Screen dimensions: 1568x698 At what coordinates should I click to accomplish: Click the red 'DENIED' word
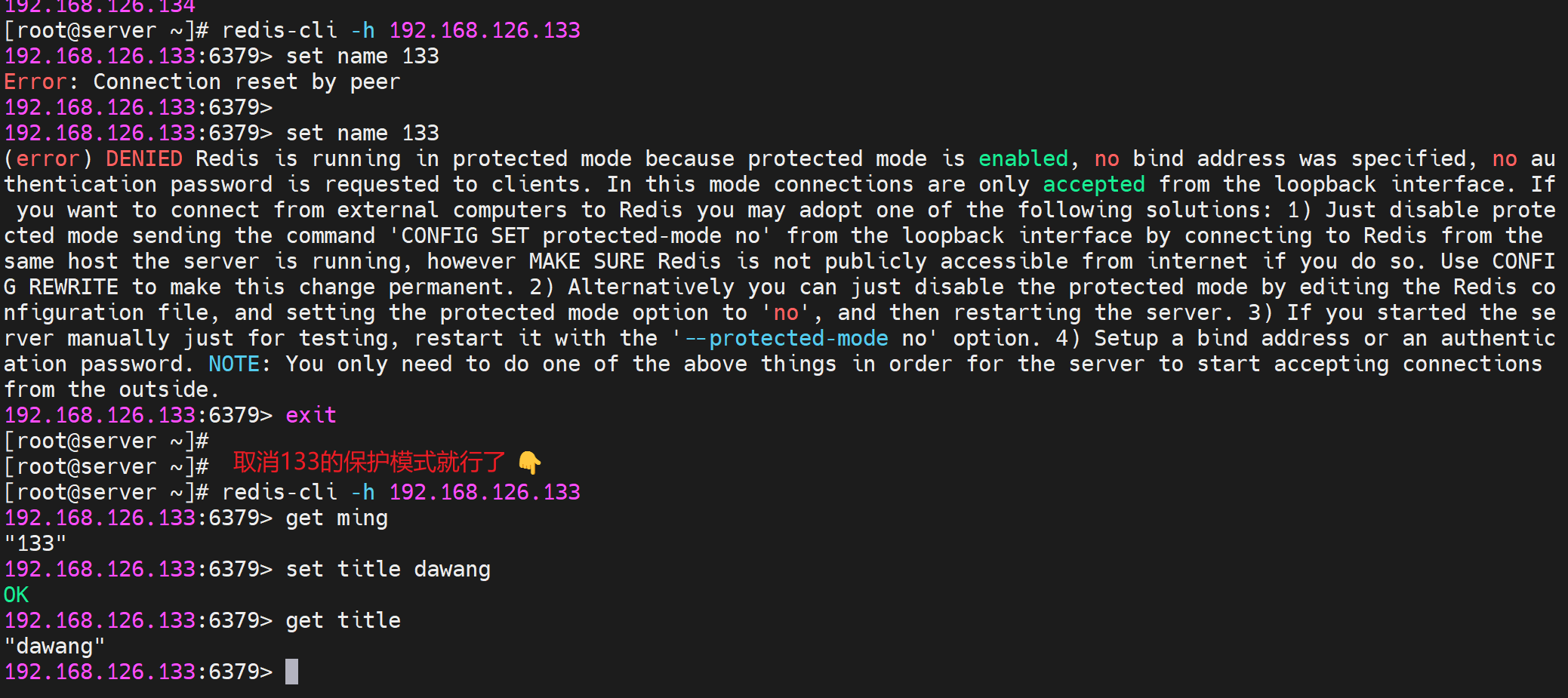(143, 158)
